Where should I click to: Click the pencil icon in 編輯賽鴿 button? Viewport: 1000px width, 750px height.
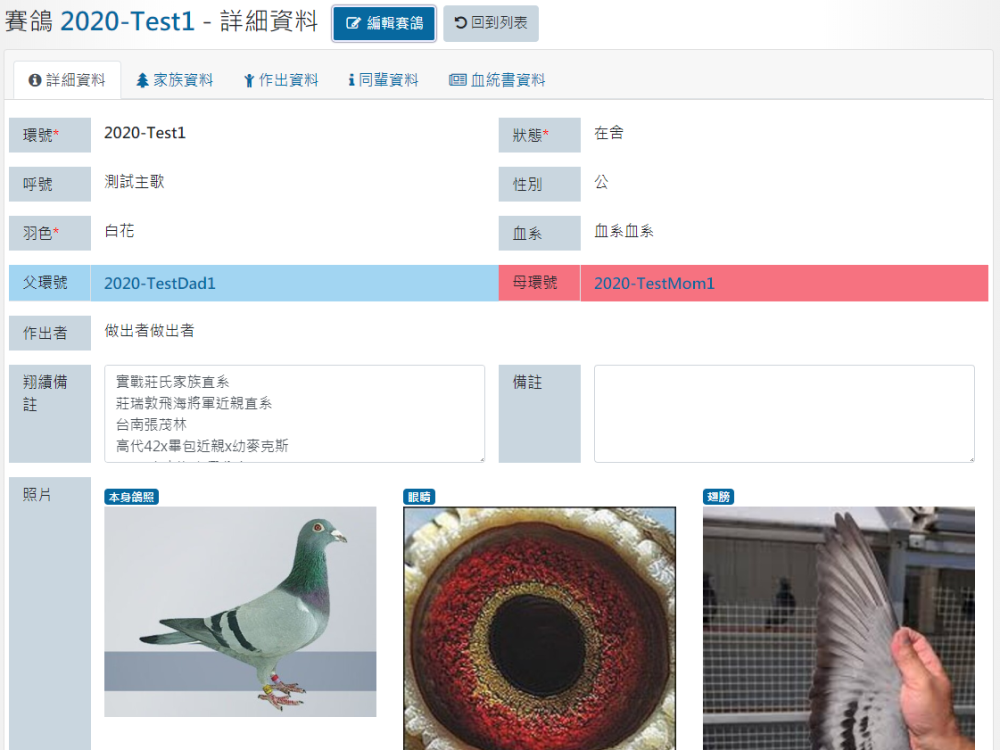click(x=352, y=23)
